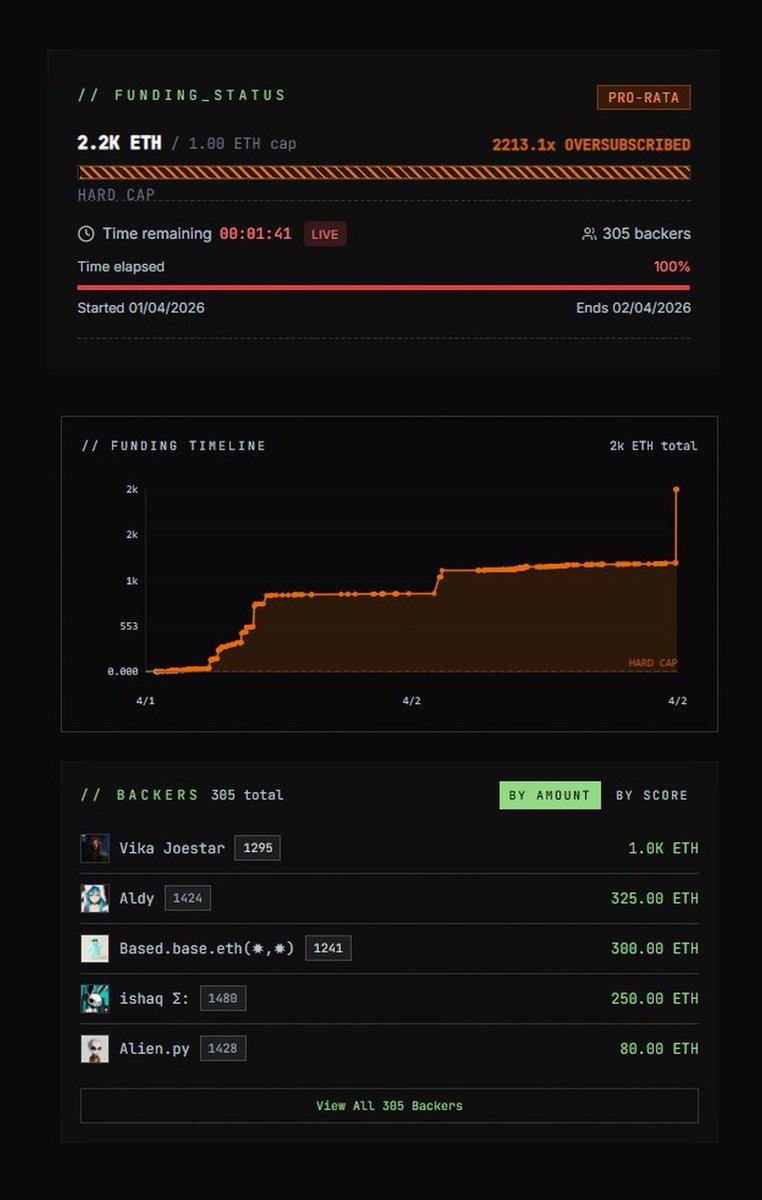Viewport: 762px width, 1200px height.
Task: Click the people icon beside 305 backers
Action: click(589, 234)
